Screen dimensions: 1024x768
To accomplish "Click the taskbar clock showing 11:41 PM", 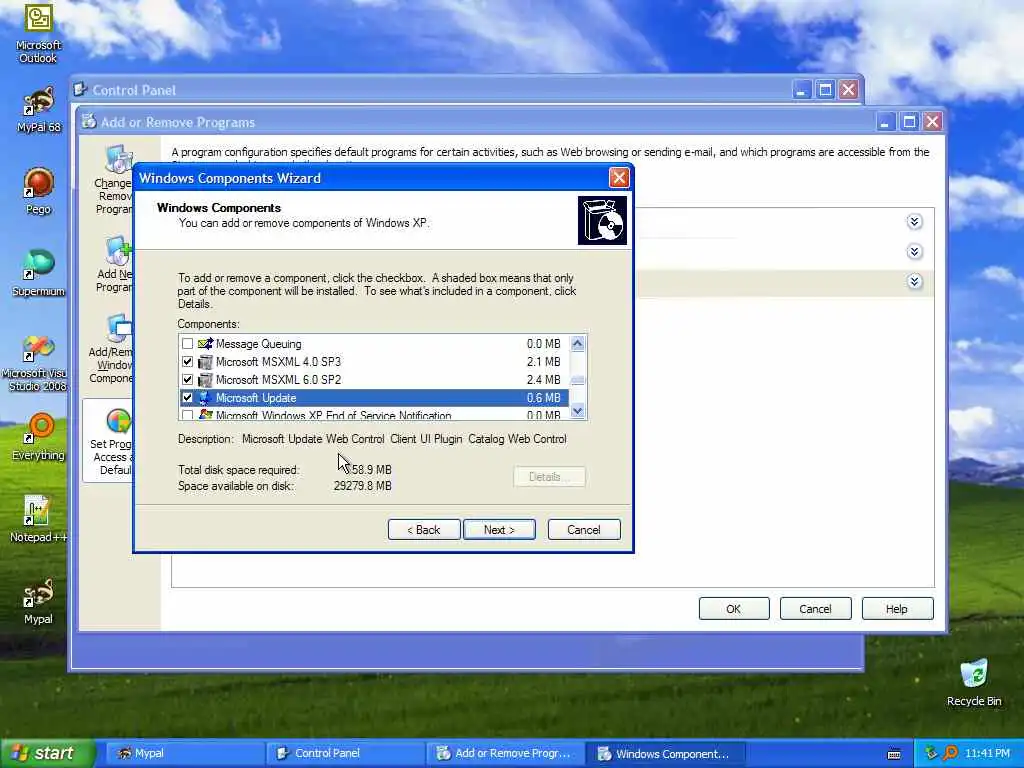I will click(987, 754).
